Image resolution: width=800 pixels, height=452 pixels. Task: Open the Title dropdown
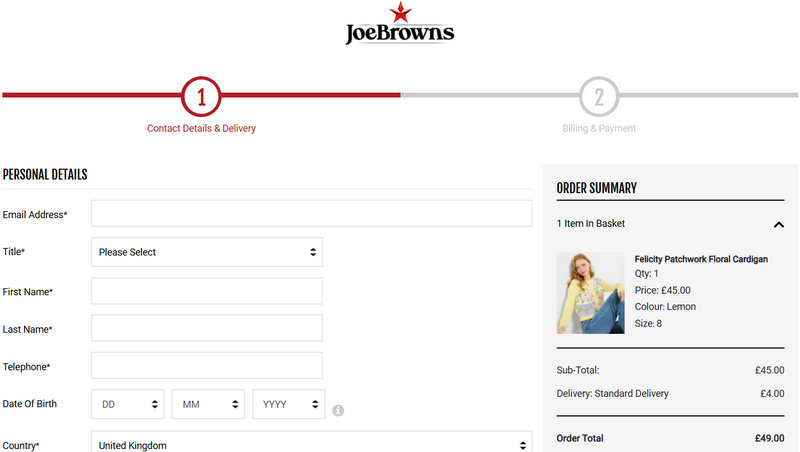[207, 252]
